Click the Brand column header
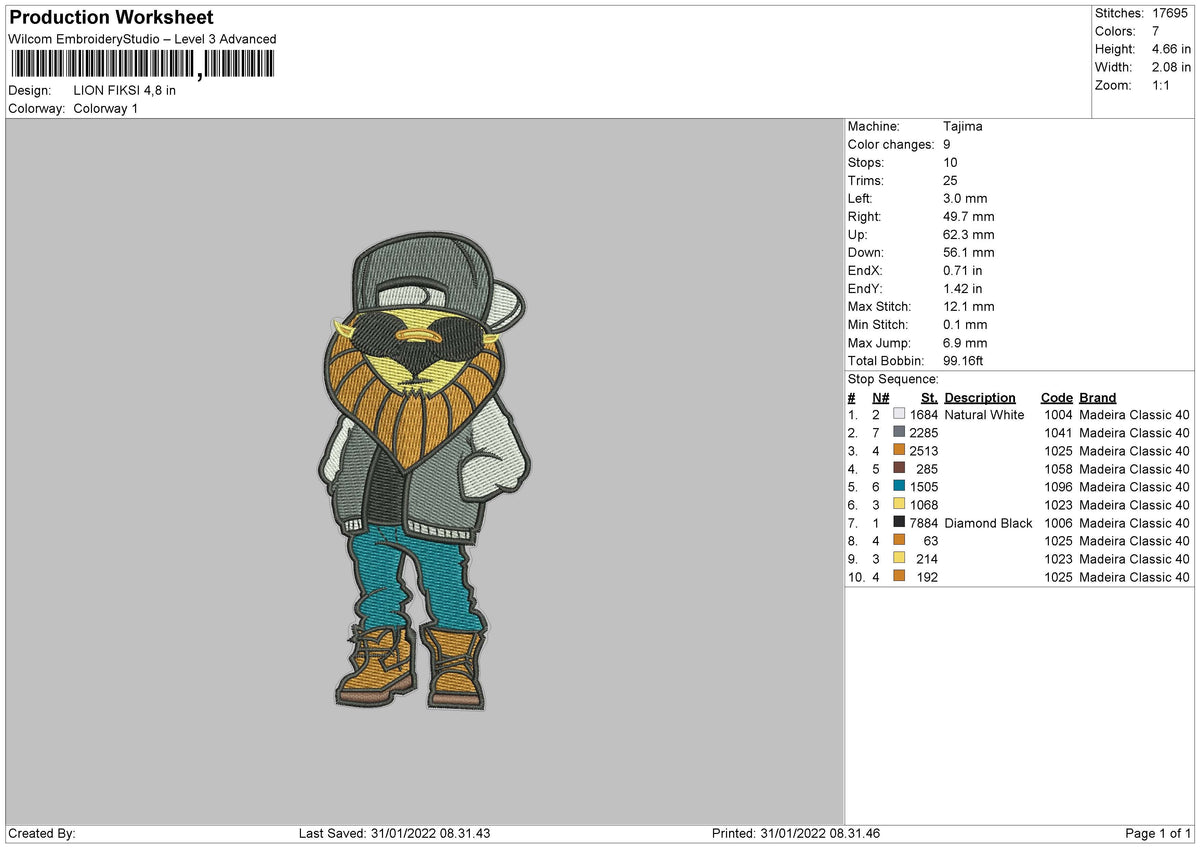 (1097, 398)
